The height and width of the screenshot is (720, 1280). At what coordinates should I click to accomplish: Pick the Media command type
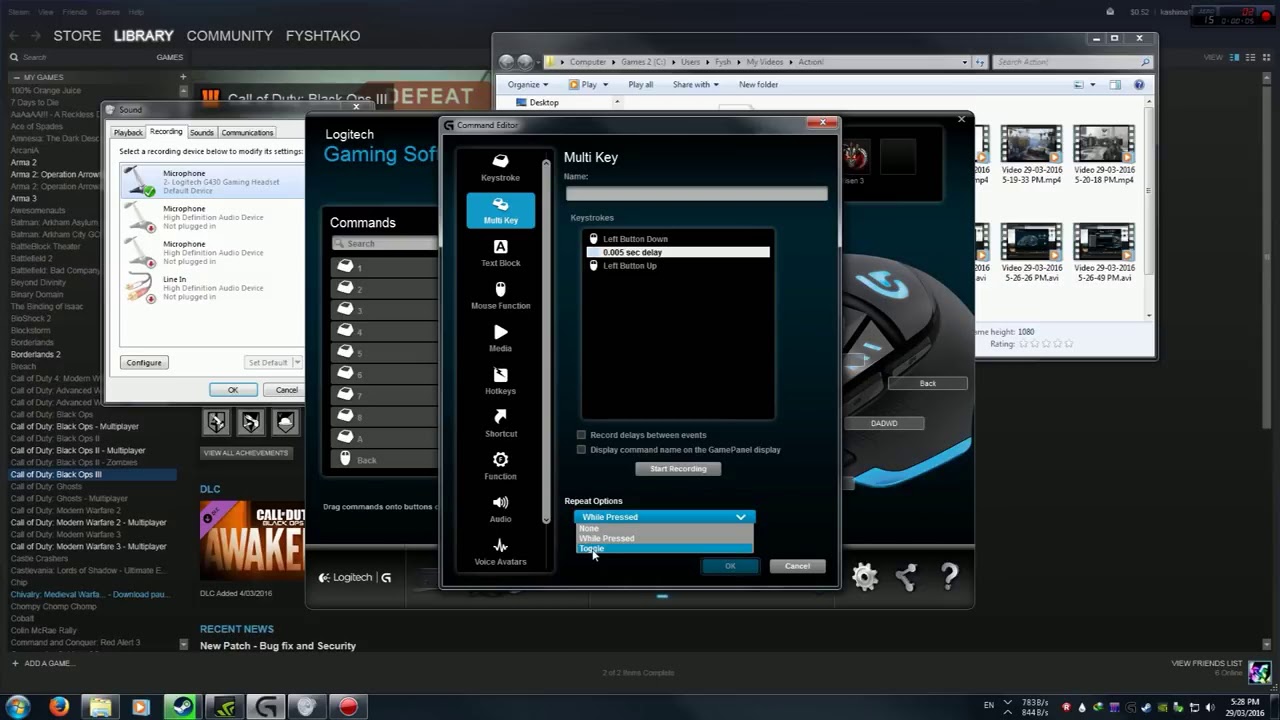500,338
